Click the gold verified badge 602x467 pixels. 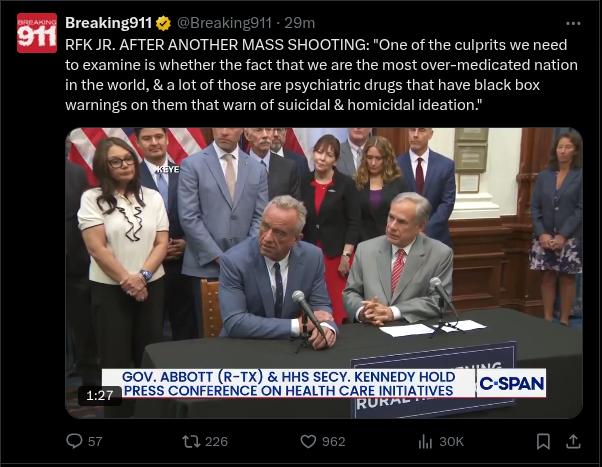coord(163,23)
